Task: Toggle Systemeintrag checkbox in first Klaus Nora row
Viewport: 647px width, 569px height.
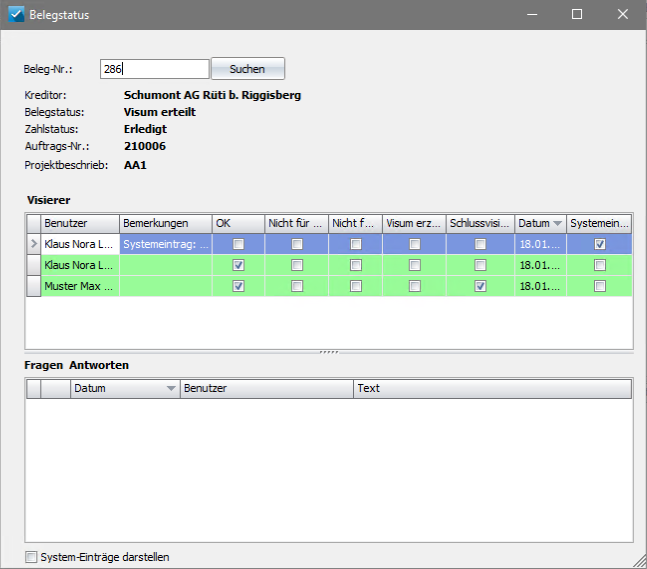Action: click(x=600, y=244)
